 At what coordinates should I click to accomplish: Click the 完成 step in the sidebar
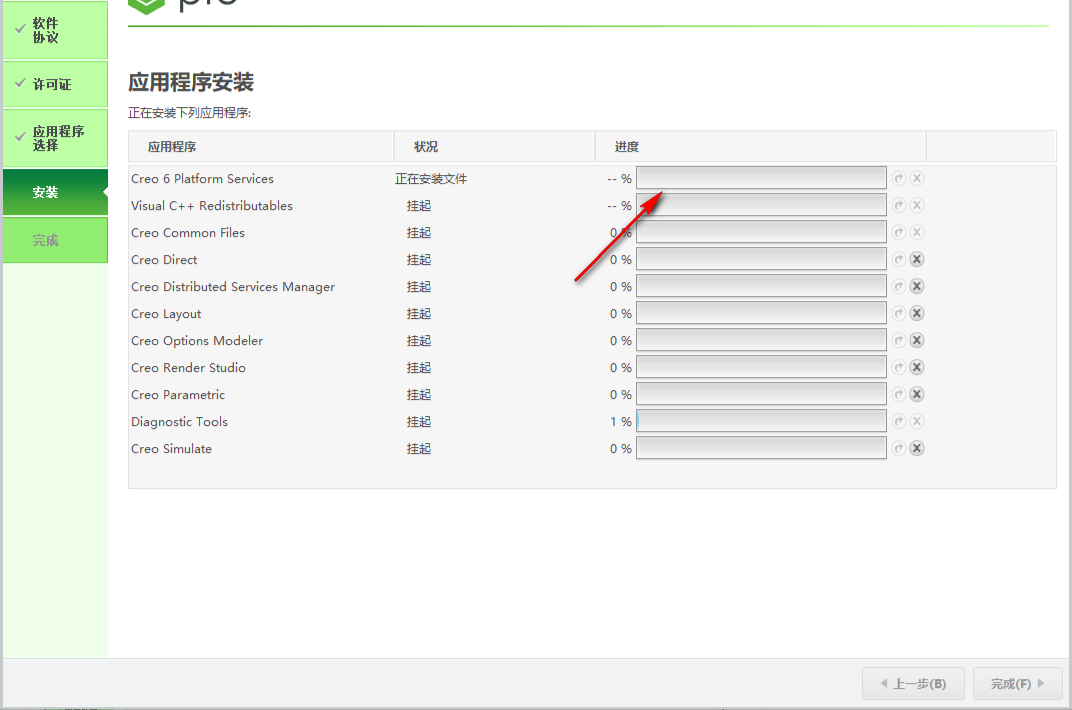tap(55, 240)
